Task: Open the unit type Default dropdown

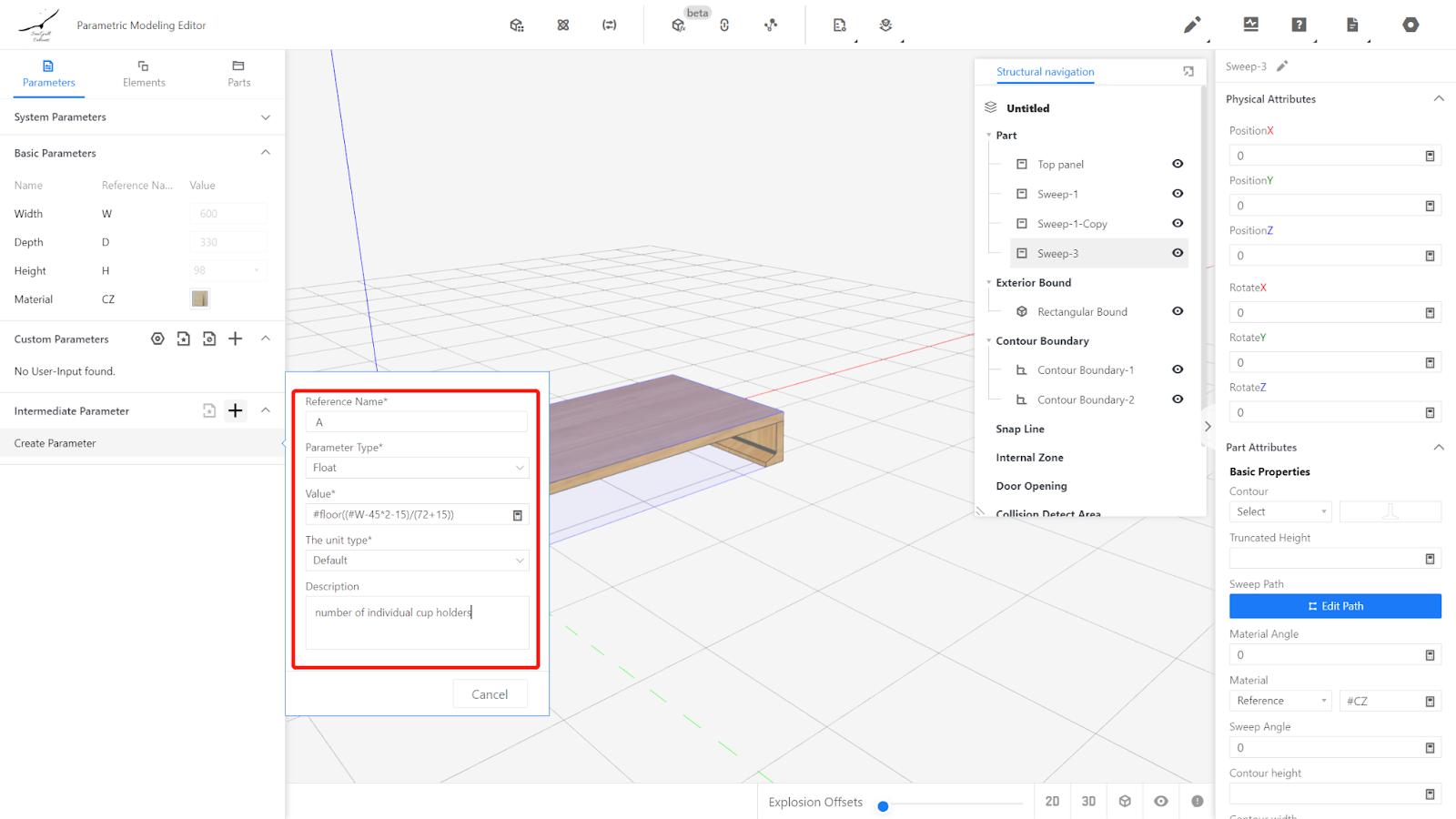Action: pos(417,561)
